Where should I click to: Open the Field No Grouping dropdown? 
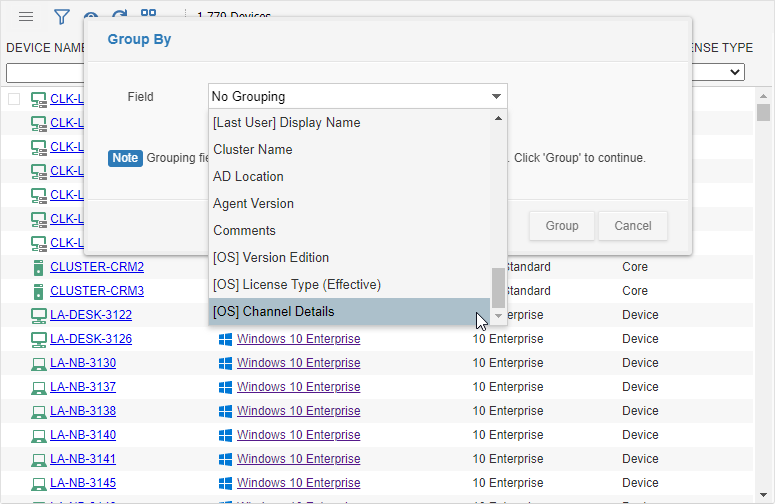pos(357,96)
